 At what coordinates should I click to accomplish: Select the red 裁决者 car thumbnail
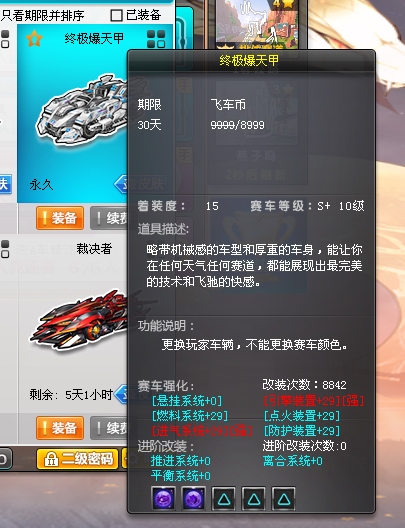79,320
